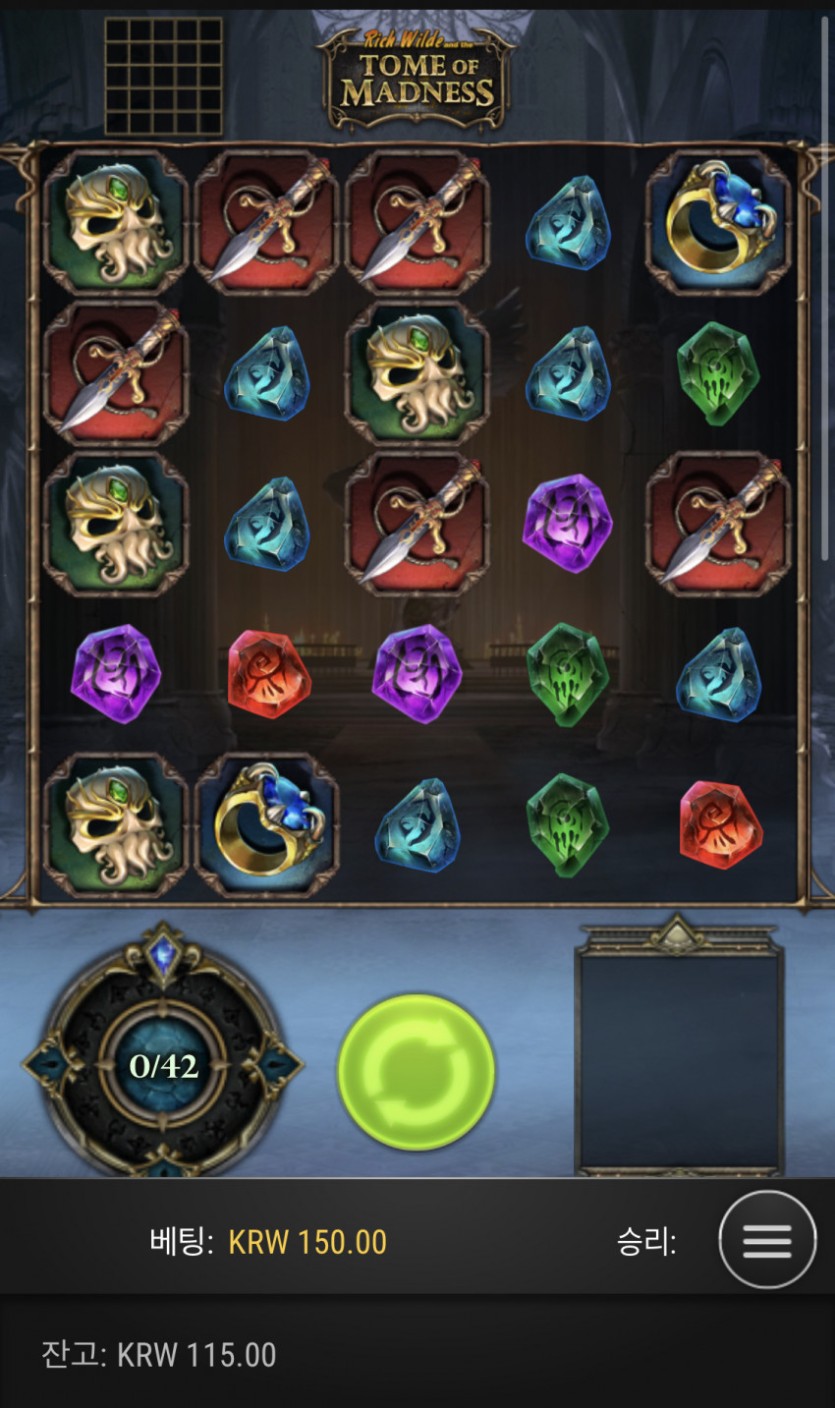Tap the red gem in bottom-right corner
This screenshot has width=835, height=1408.
[720, 826]
